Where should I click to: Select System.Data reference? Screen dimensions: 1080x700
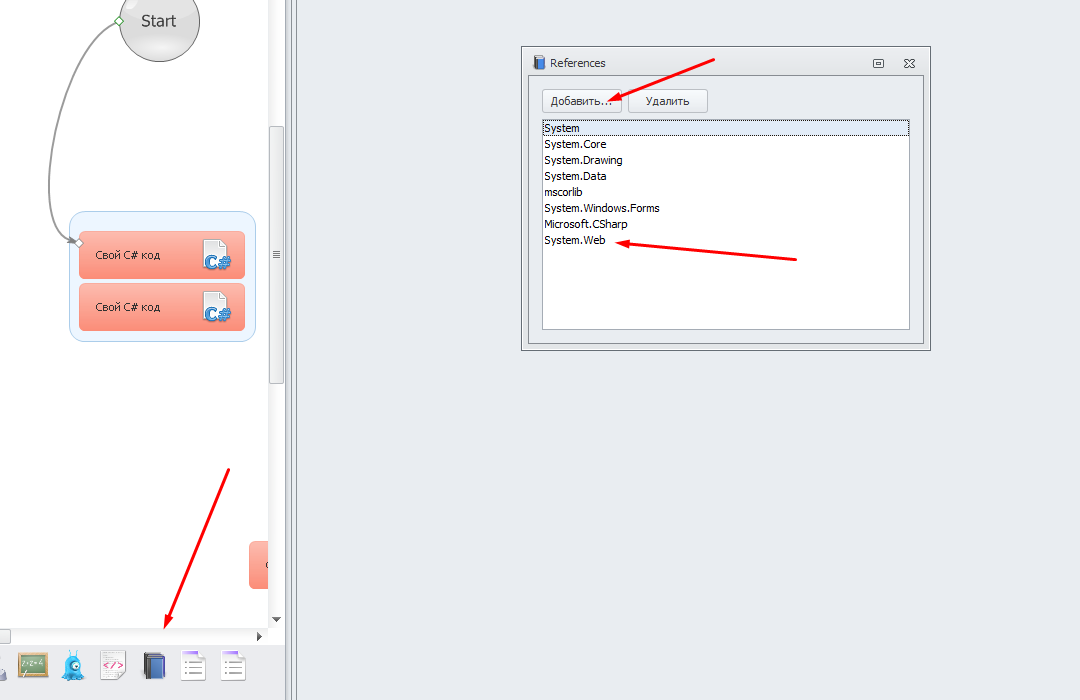point(726,176)
